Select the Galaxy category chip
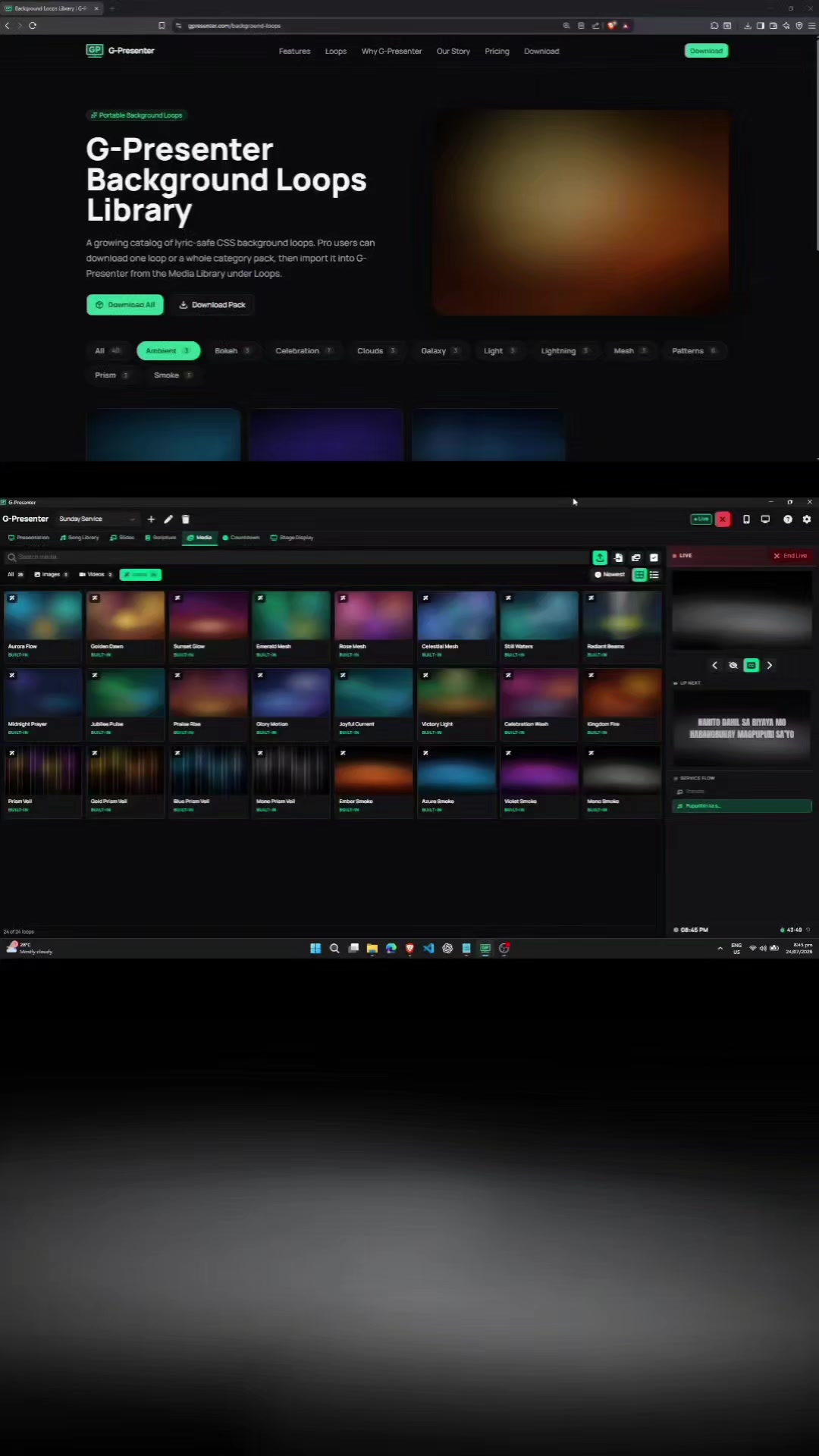The image size is (819, 1456). pyautogui.click(x=440, y=351)
